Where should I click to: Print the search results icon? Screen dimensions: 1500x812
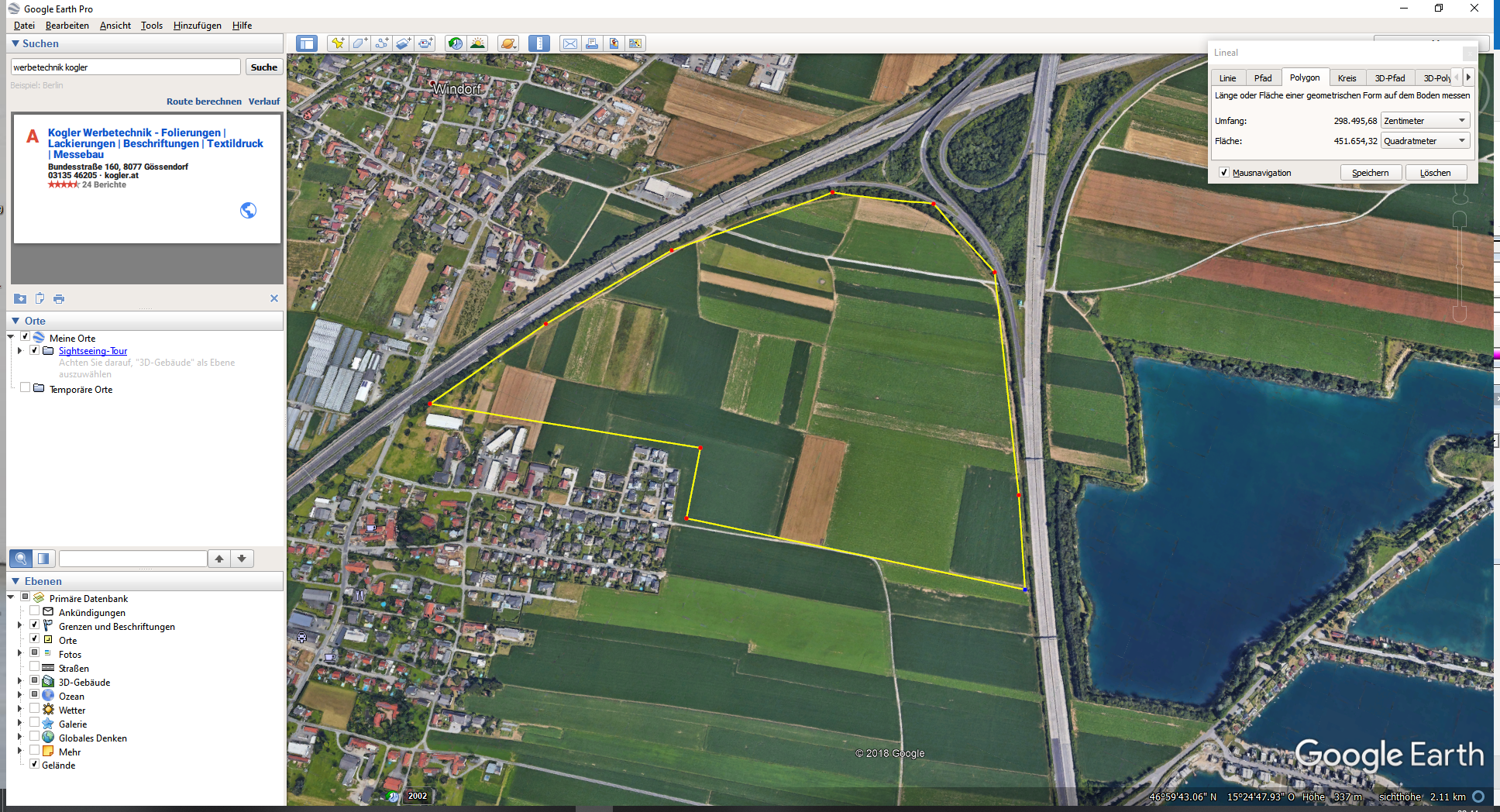click(59, 298)
